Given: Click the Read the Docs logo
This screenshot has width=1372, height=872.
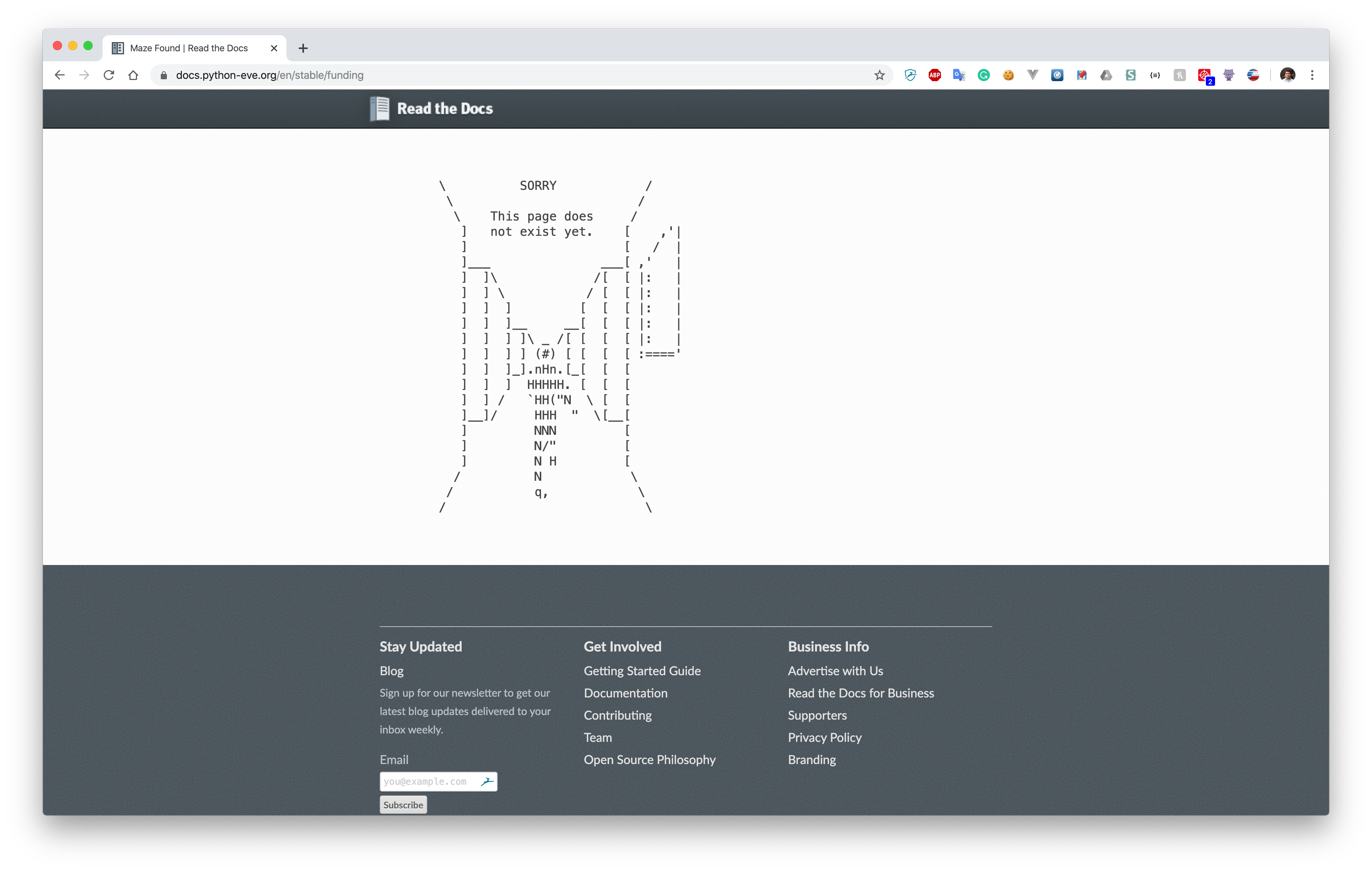Looking at the screenshot, I should (x=431, y=108).
